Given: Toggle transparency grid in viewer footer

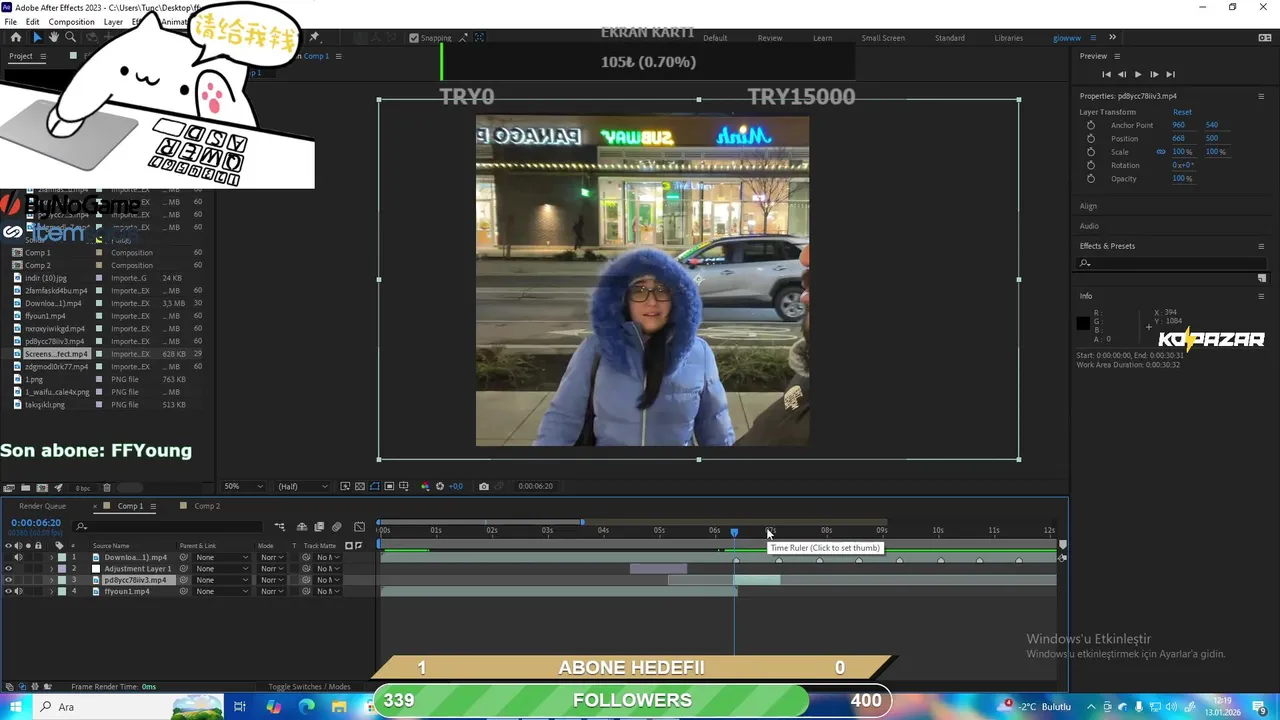Looking at the screenshot, I should [x=360, y=486].
